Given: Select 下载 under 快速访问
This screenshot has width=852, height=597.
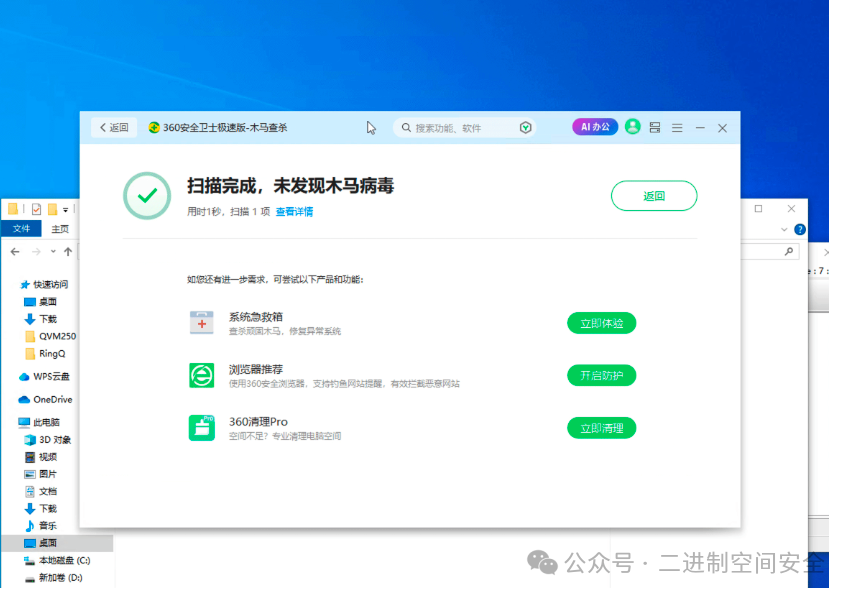Looking at the screenshot, I should [41, 319].
